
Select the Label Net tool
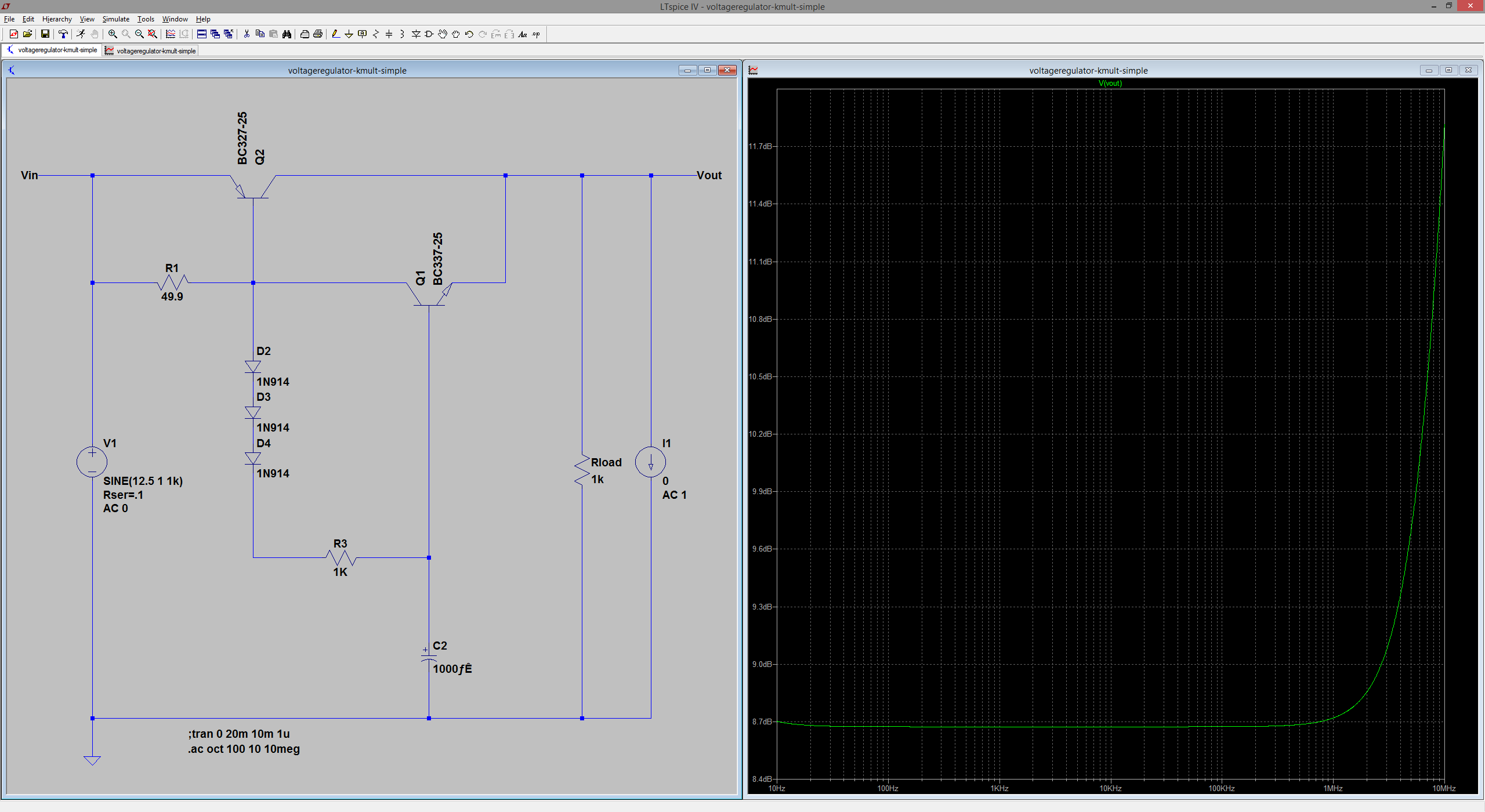point(363,34)
